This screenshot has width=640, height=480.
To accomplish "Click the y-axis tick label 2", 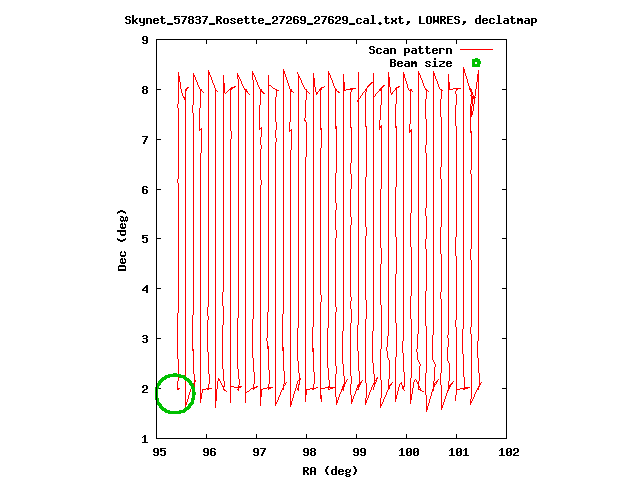I will click(x=145, y=389).
